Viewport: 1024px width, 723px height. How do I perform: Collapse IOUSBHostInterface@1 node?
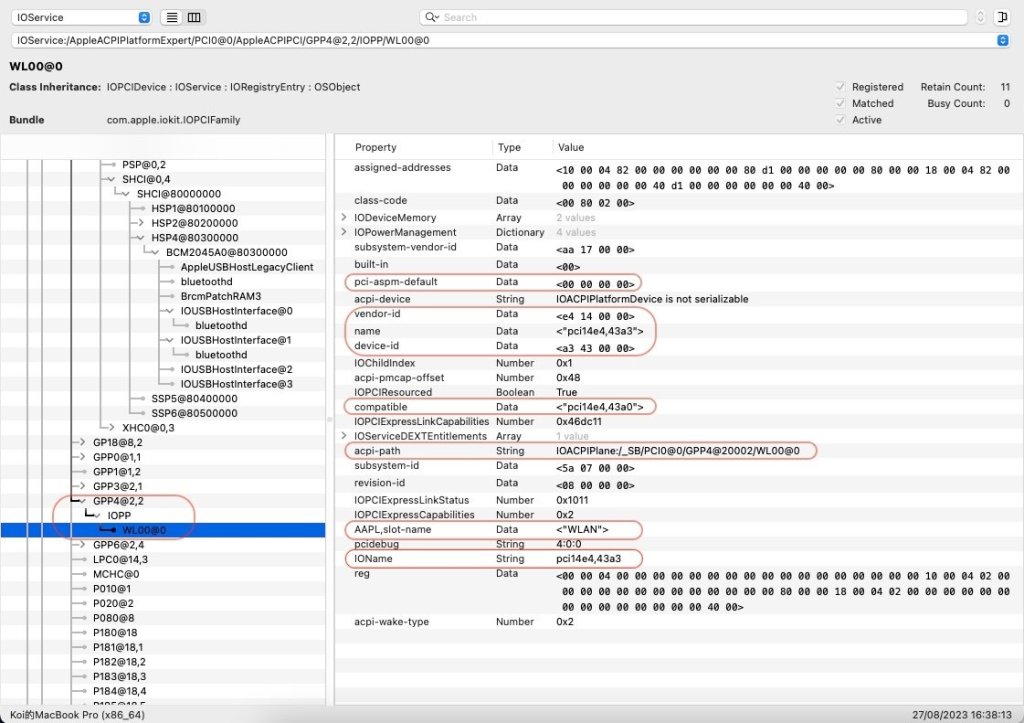click(x=169, y=340)
